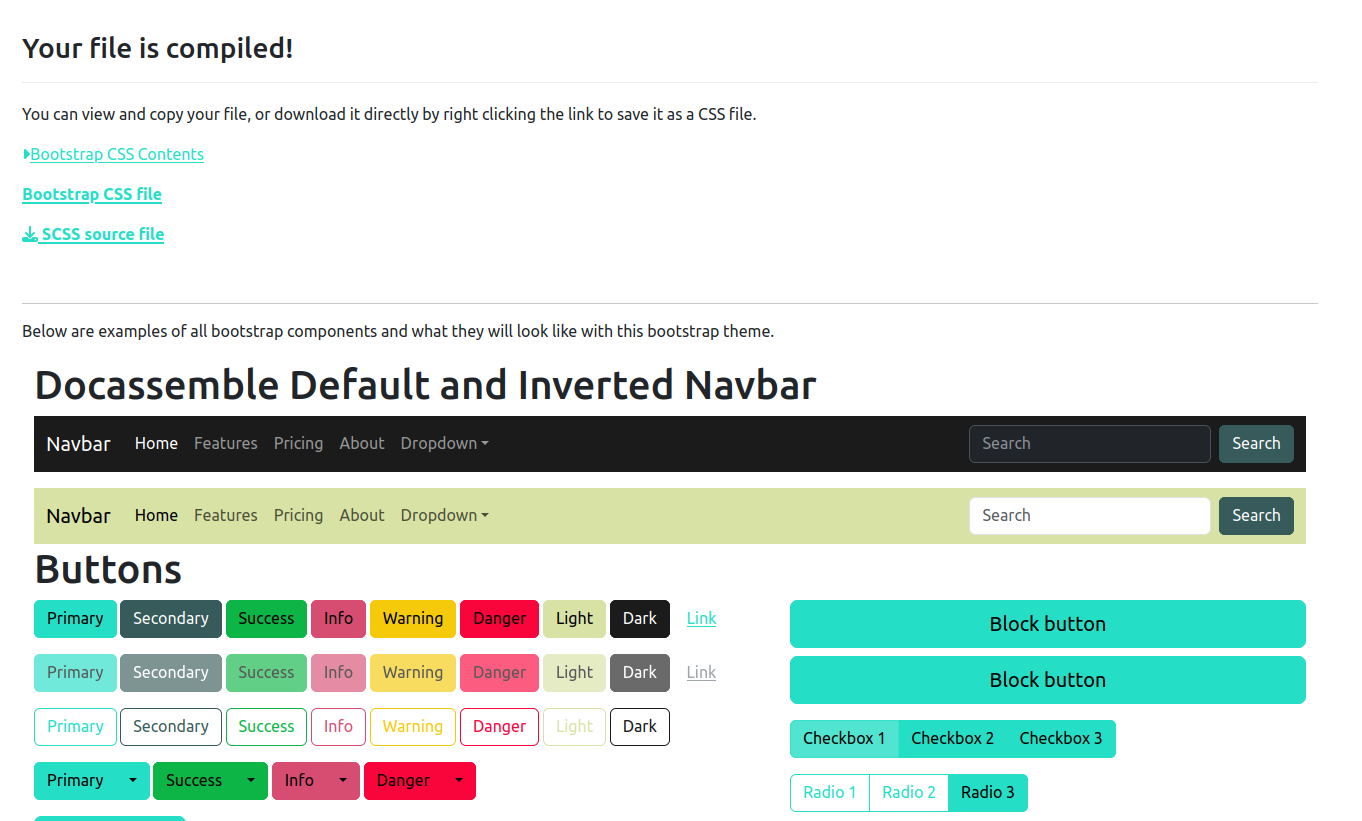Click the lower Block button

(x=1048, y=680)
